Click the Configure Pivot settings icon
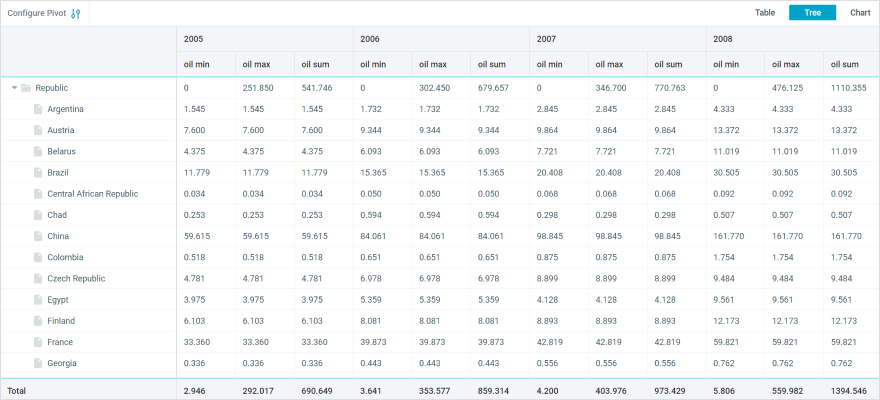This screenshot has width=880, height=400. (76, 13)
